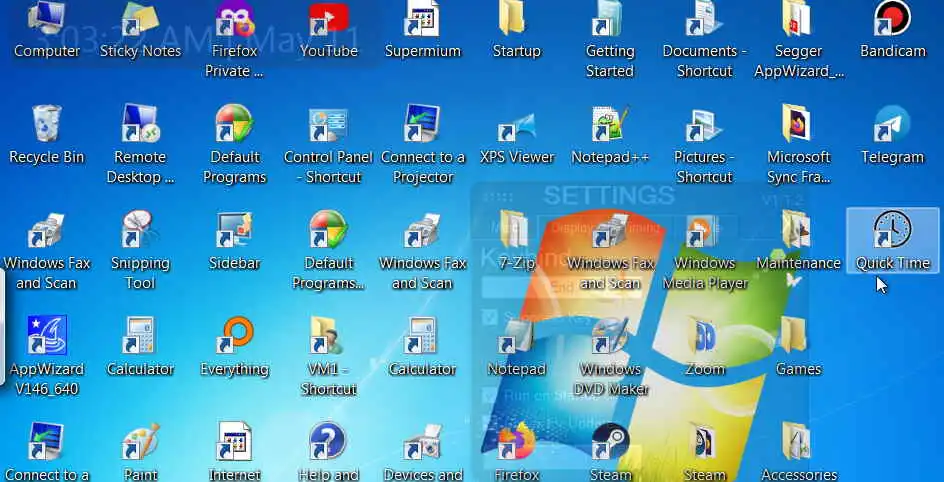This screenshot has width=944, height=482.
Task: Select the Firefox Private browsing shortcut
Action: pyautogui.click(x=234, y=20)
